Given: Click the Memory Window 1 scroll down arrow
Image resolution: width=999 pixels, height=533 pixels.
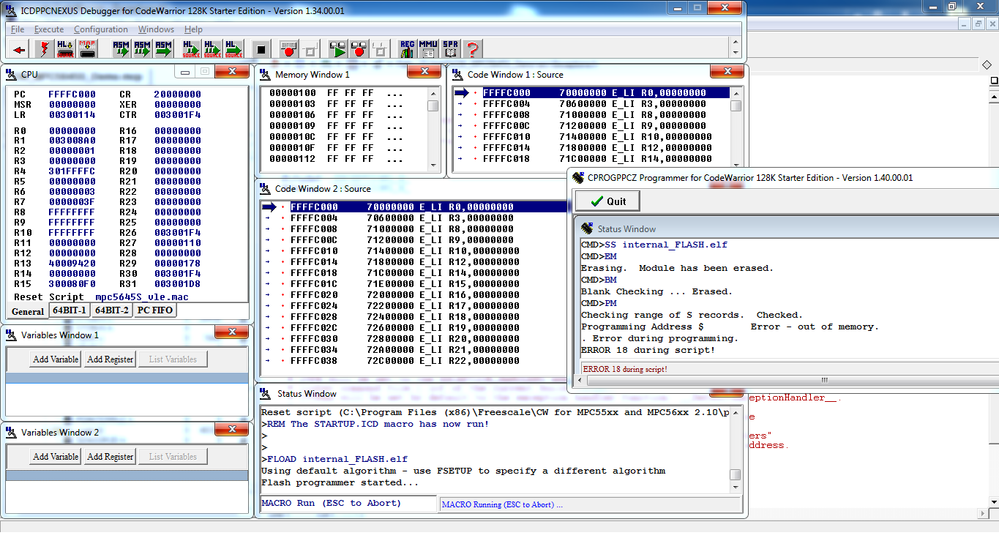Looking at the screenshot, I should 433,166.
